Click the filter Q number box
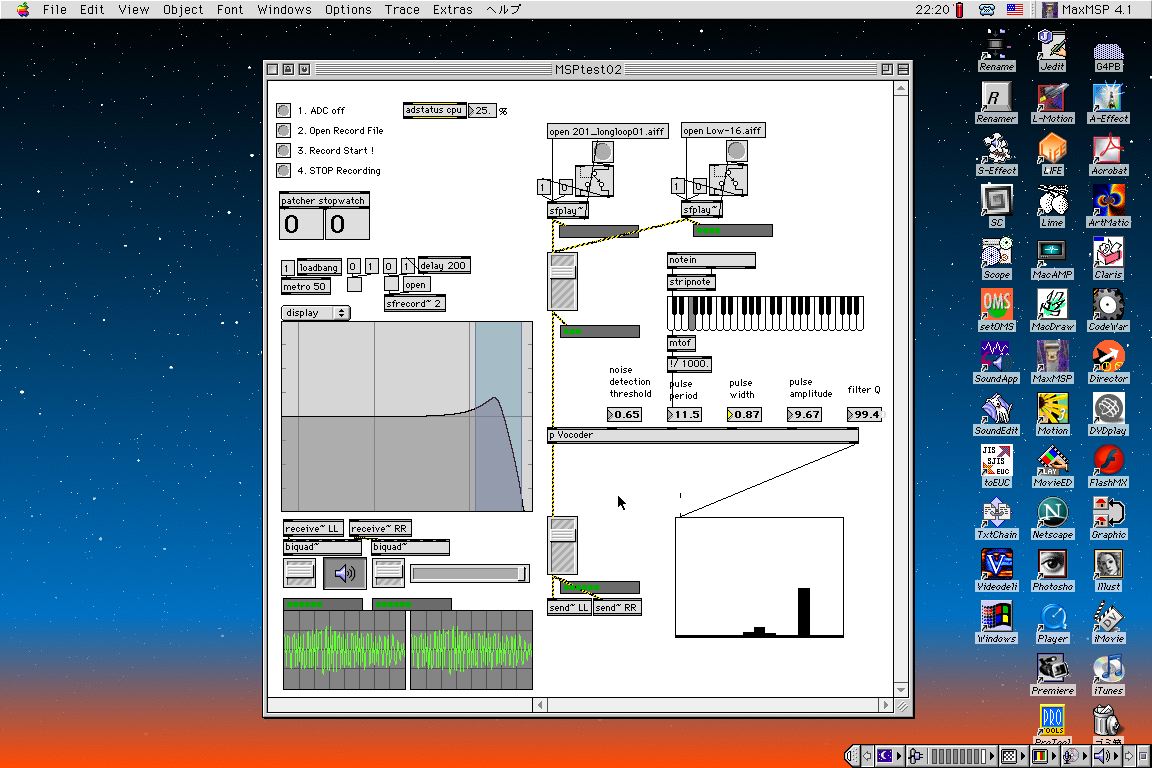The image size is (1152, 768). tap(865, 414)
